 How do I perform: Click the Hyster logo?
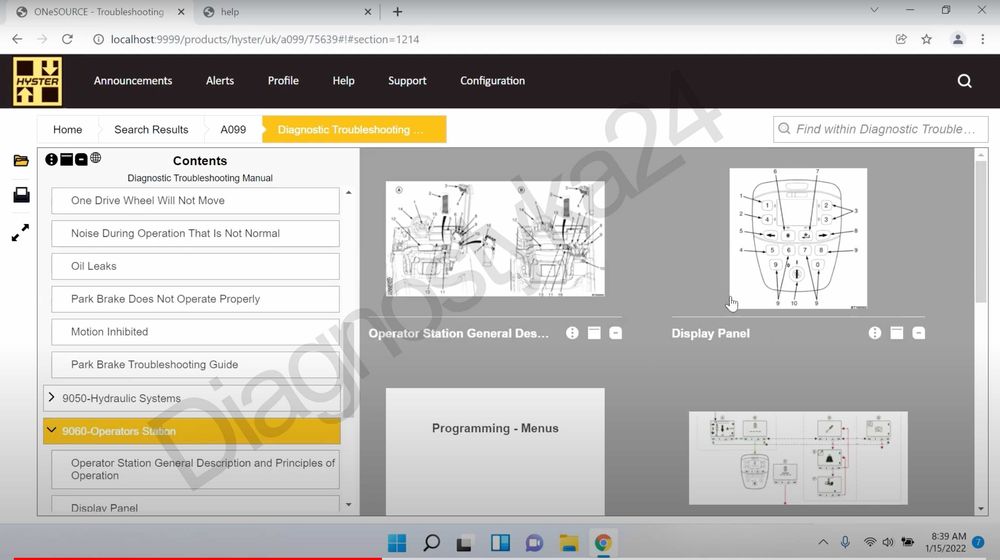(x=38, y=81)
